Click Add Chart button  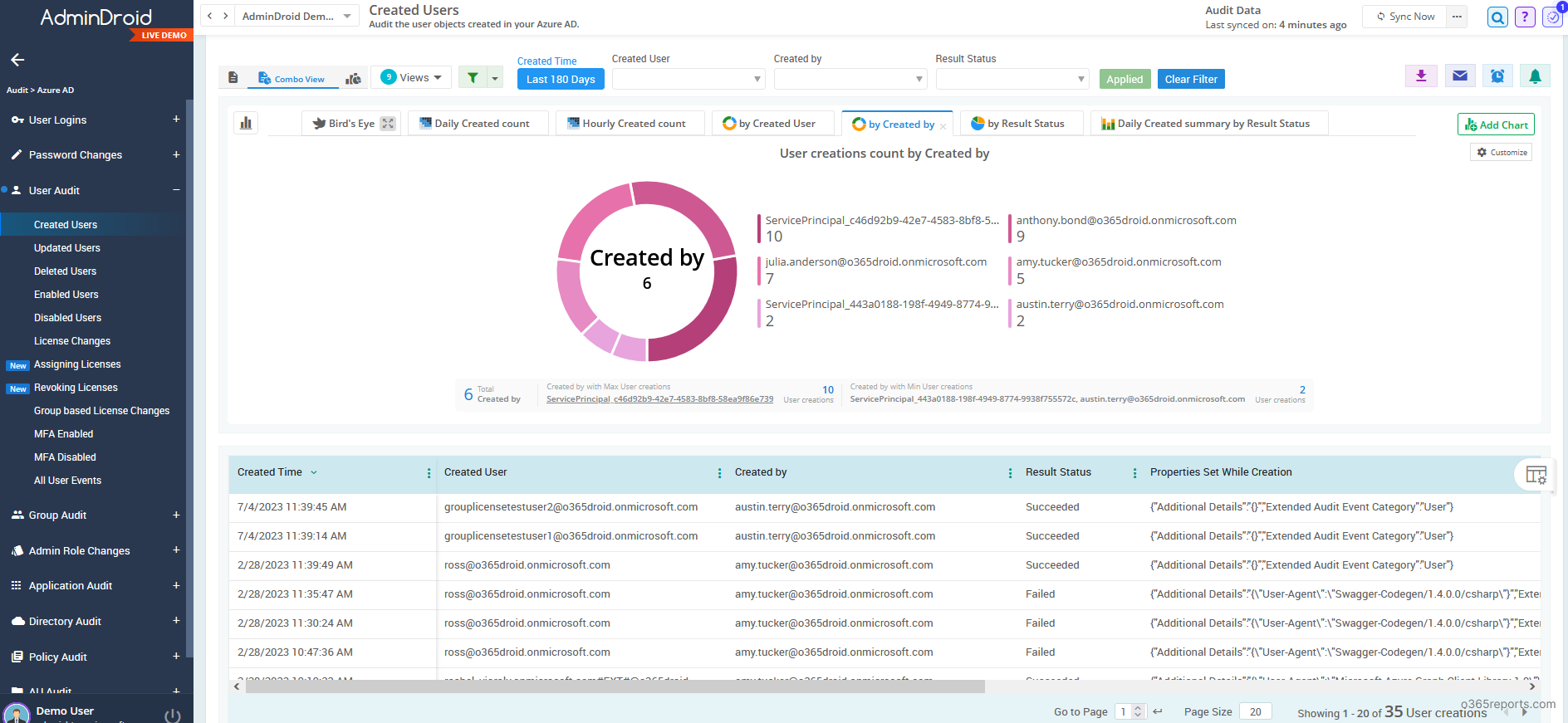pyautogui.click(x=1496, y=125)
